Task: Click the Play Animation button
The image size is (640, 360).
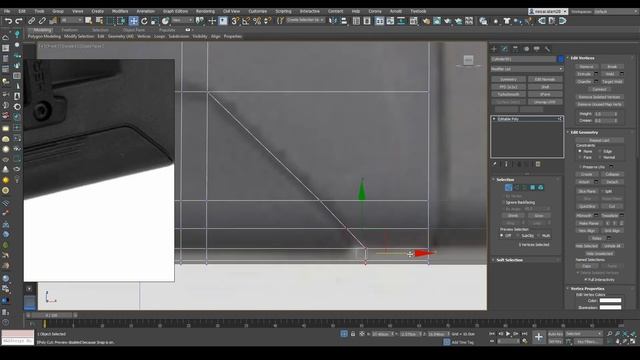Action: click(508, 334)
